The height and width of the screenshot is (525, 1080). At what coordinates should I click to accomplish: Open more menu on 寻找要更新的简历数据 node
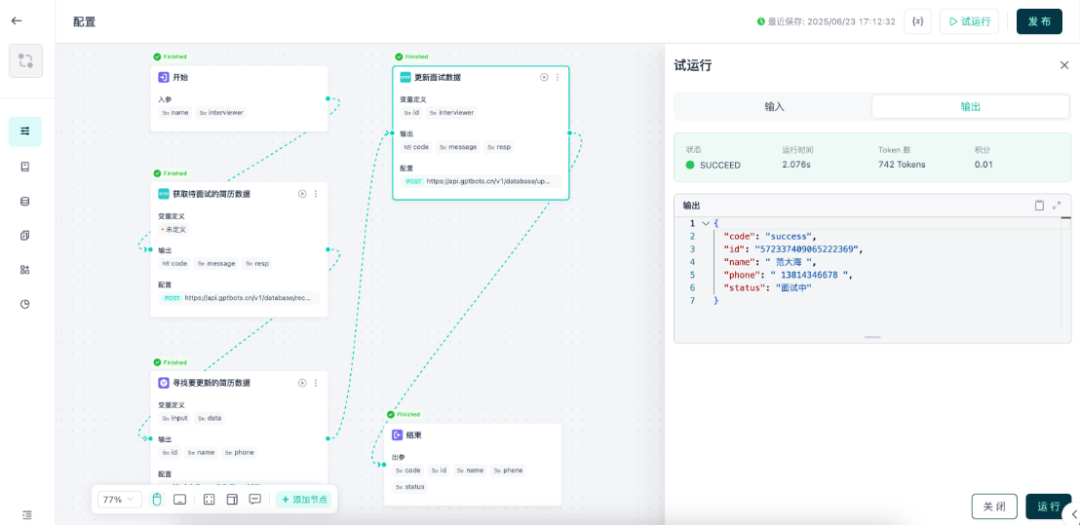point(315,383)
